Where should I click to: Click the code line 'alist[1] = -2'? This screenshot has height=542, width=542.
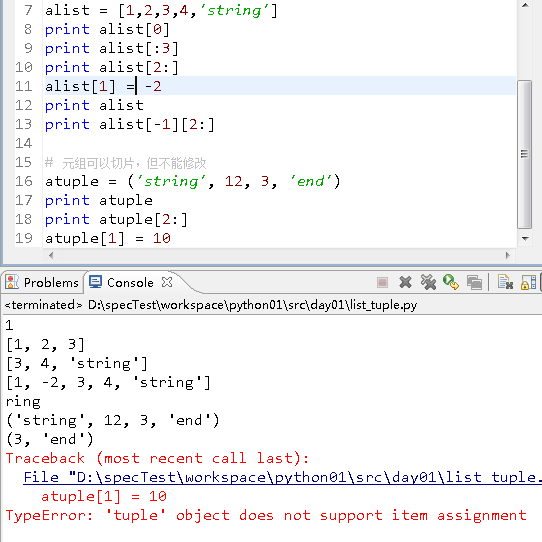pos(103,86)
